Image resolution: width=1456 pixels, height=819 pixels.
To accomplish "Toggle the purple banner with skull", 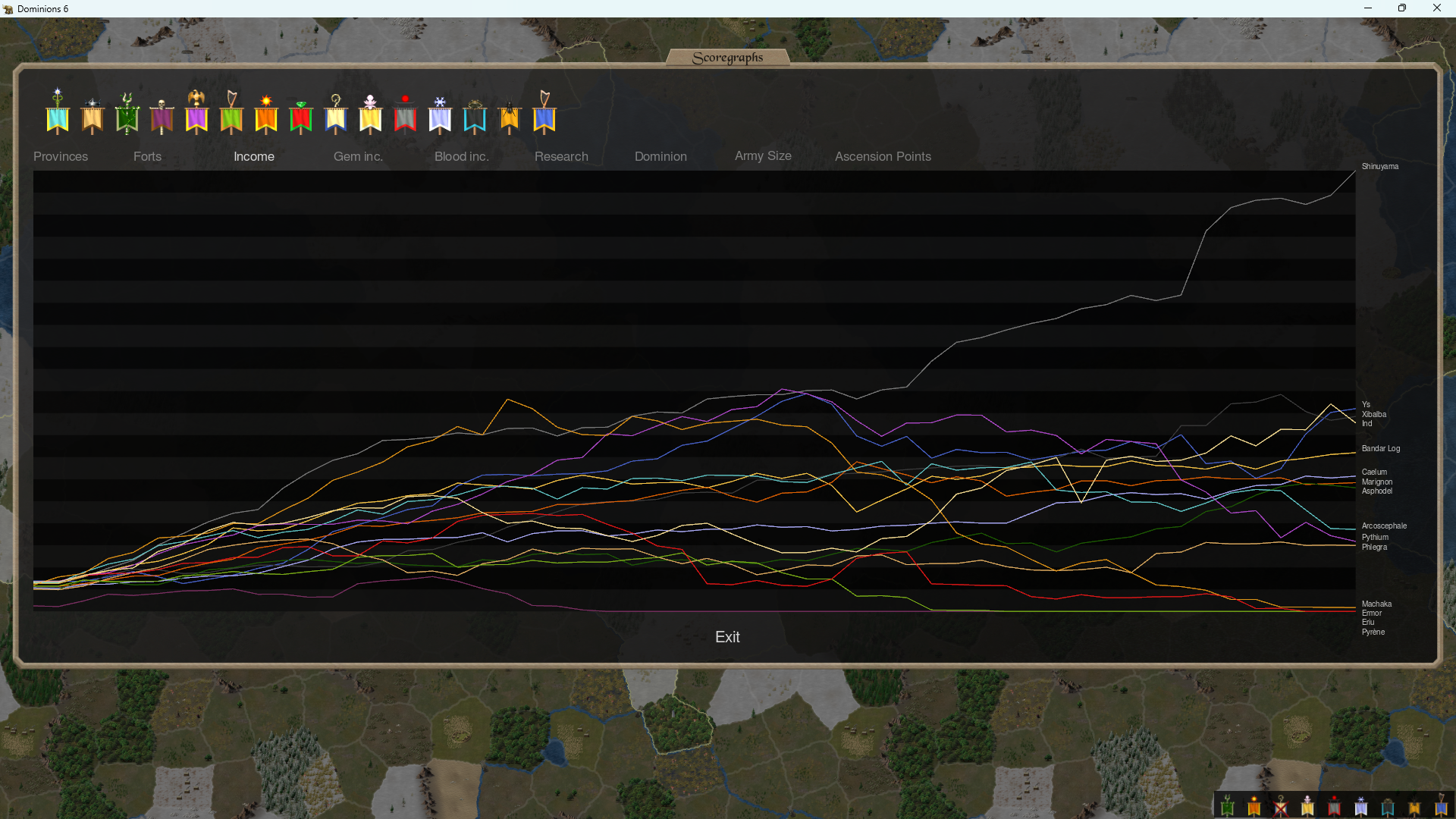I will pyautogui.click(x=162, y=116).
